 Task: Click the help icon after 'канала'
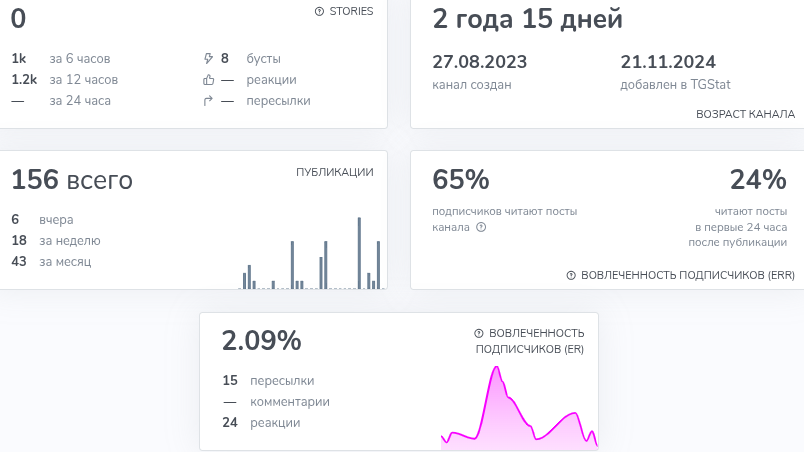pyautogui.click(x=481, y=227)
